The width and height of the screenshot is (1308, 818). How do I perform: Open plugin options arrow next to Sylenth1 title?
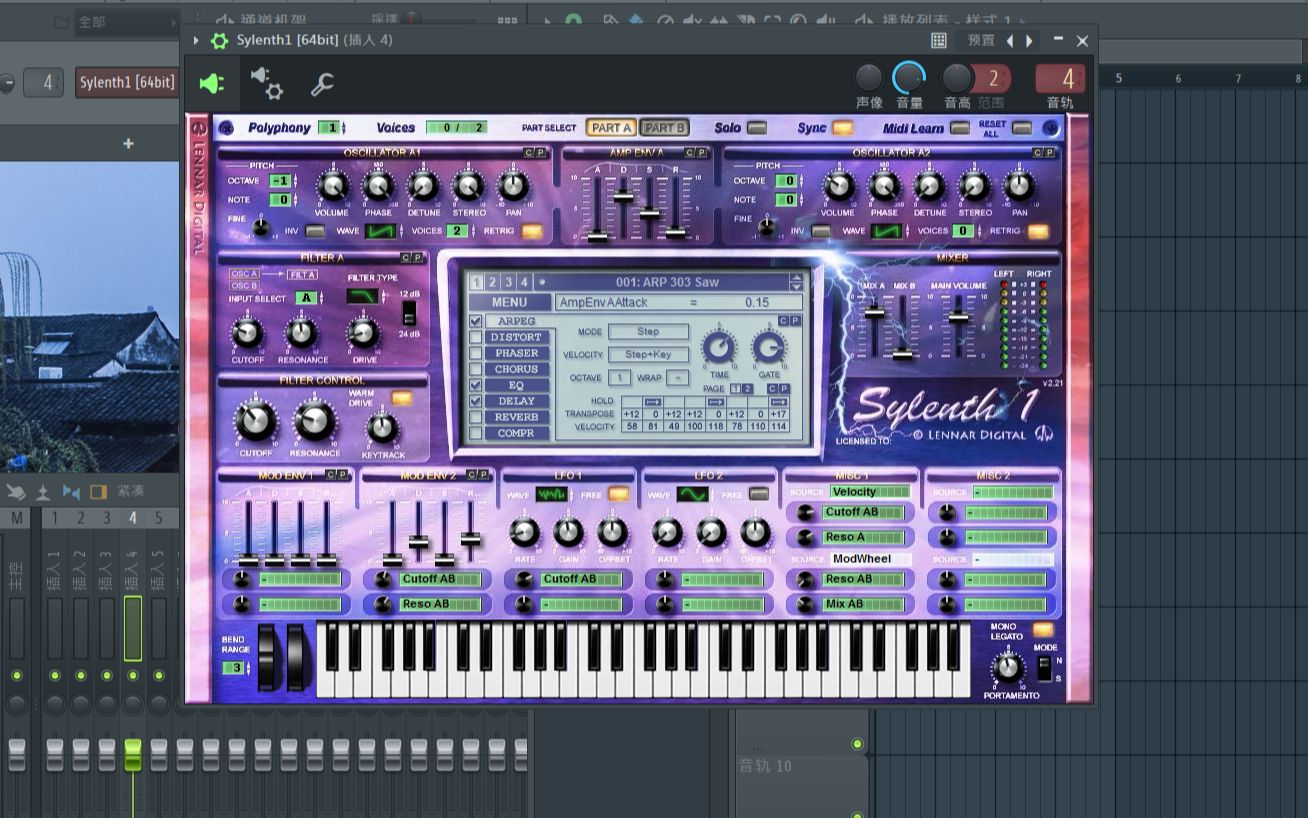pos(196,41)
